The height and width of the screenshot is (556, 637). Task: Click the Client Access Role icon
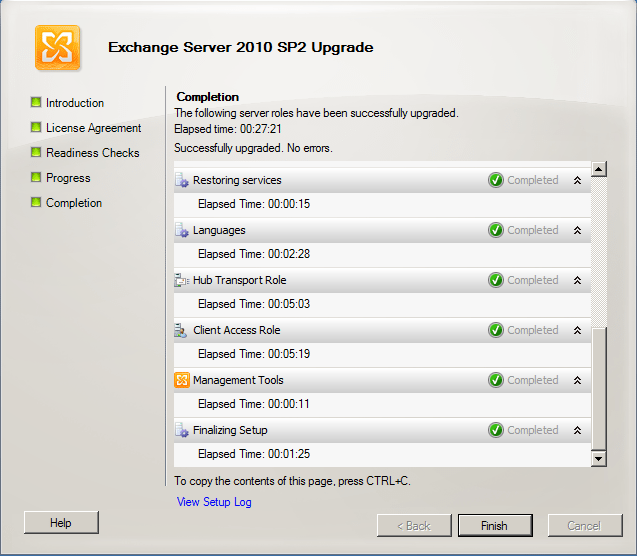tap(181, 330)
